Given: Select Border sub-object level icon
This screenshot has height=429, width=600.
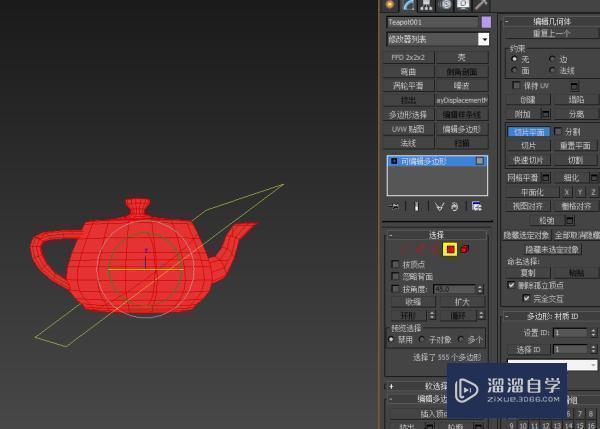Looking at the screenshot, I should (x=435, y=249).
